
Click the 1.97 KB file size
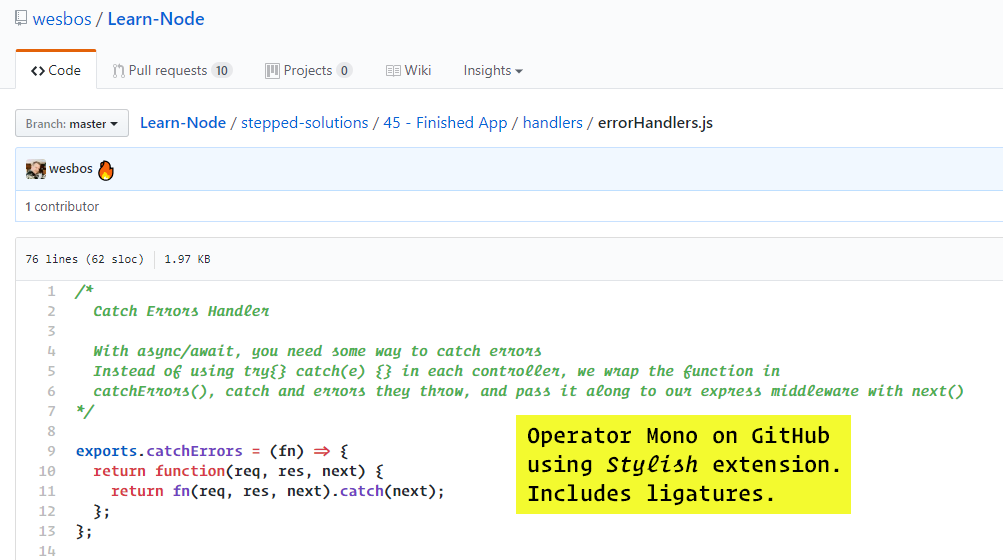(x=187, y=259)
